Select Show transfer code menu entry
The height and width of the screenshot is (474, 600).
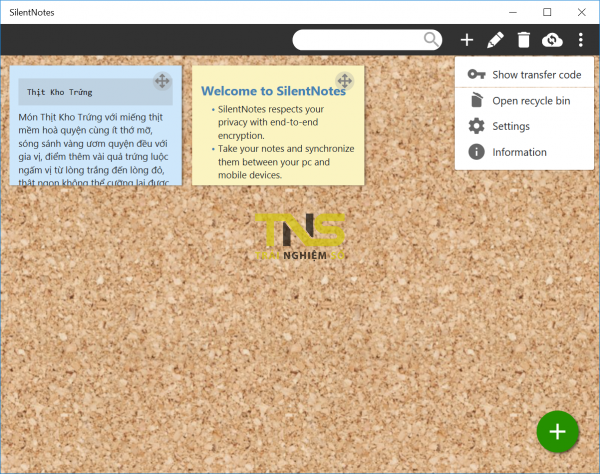point(524,75)
